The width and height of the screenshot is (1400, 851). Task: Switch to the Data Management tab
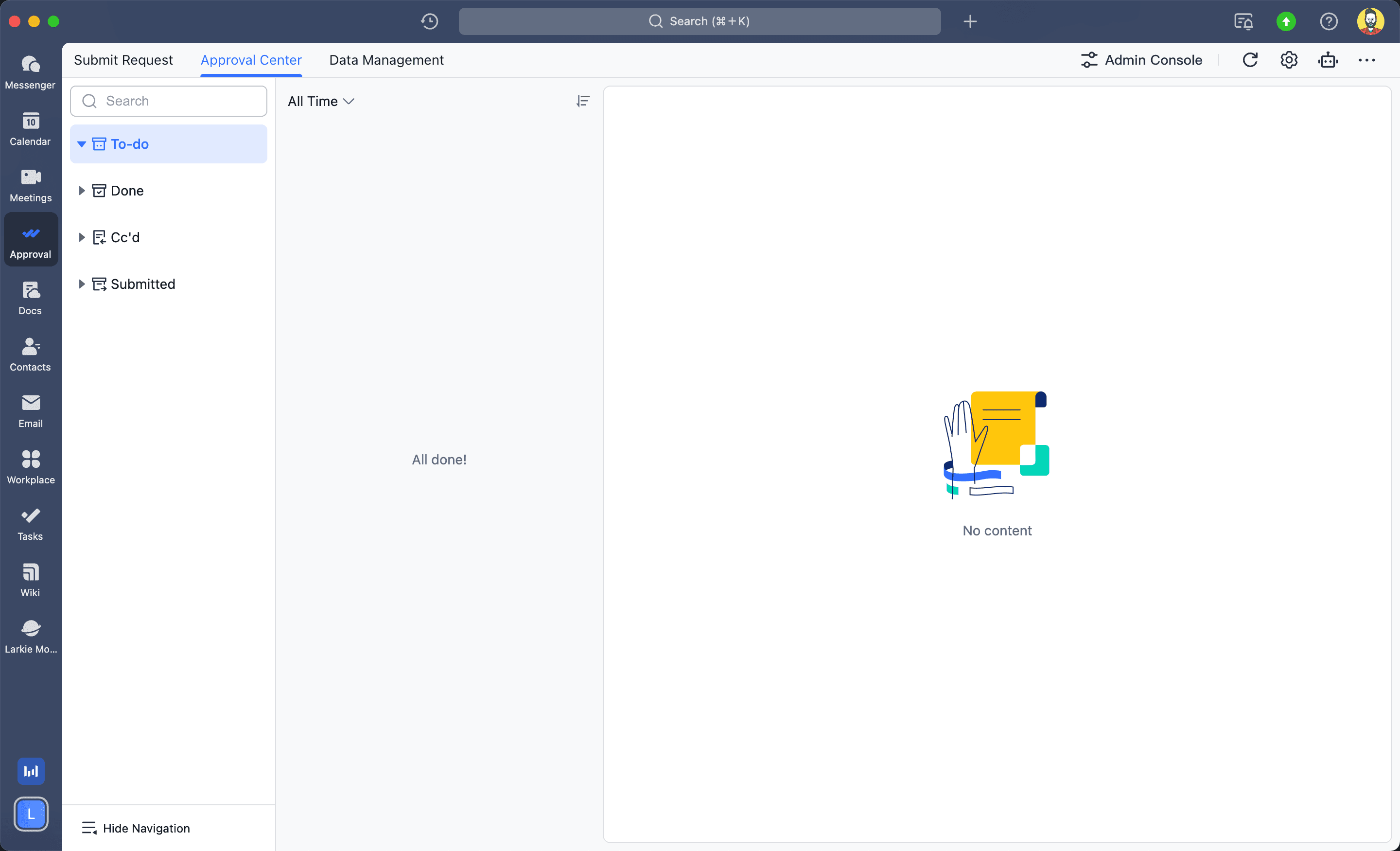point(386,60)
